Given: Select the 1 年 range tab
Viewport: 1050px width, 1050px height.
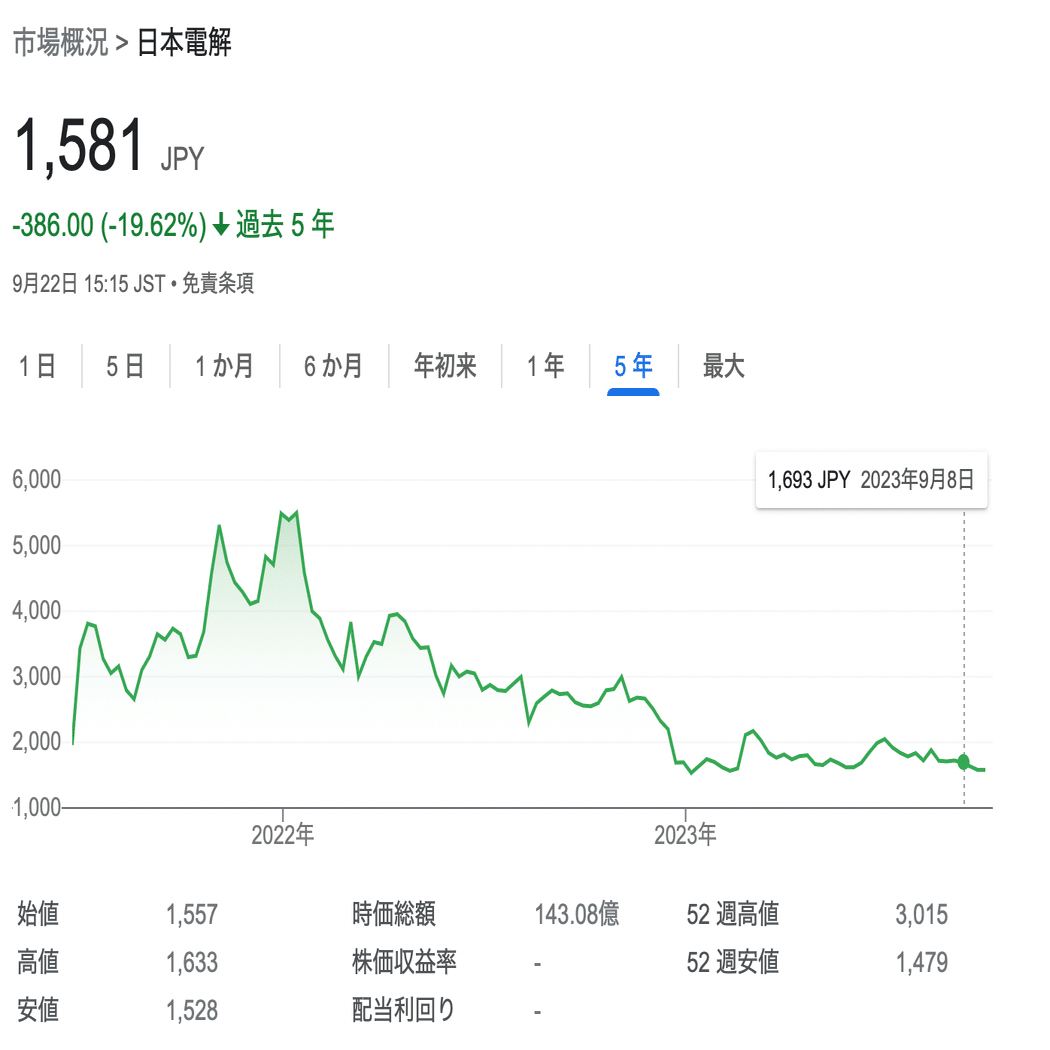Looking at the screenshot, I should pyautogui.click(x=546, y=366).
